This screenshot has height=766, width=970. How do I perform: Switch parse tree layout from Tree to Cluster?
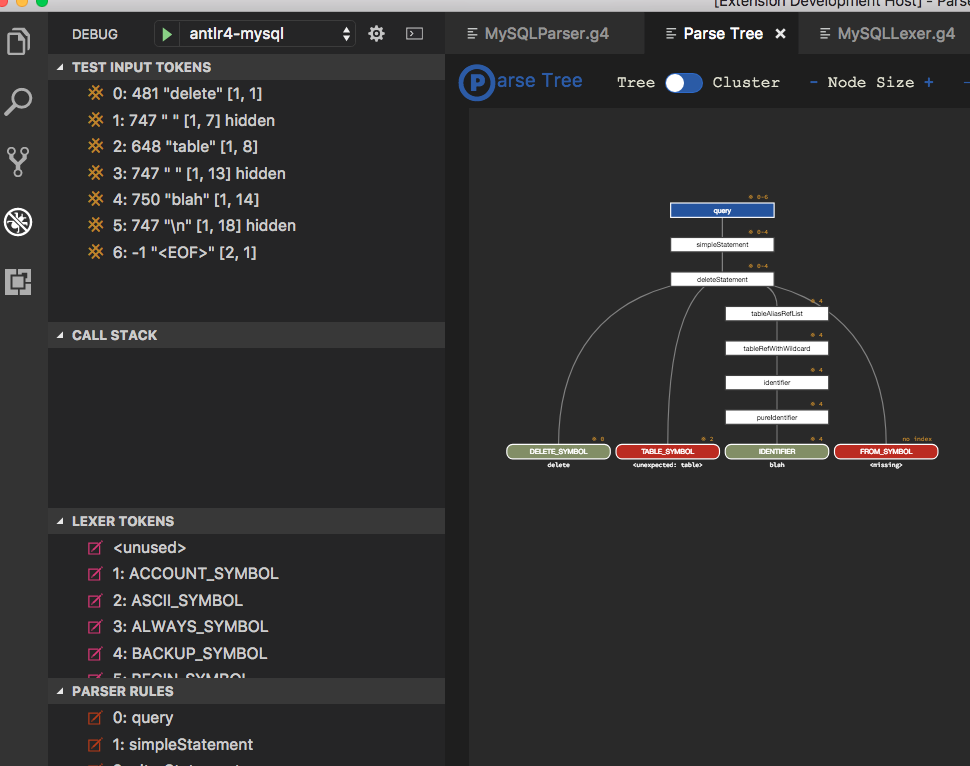[684, 83]
